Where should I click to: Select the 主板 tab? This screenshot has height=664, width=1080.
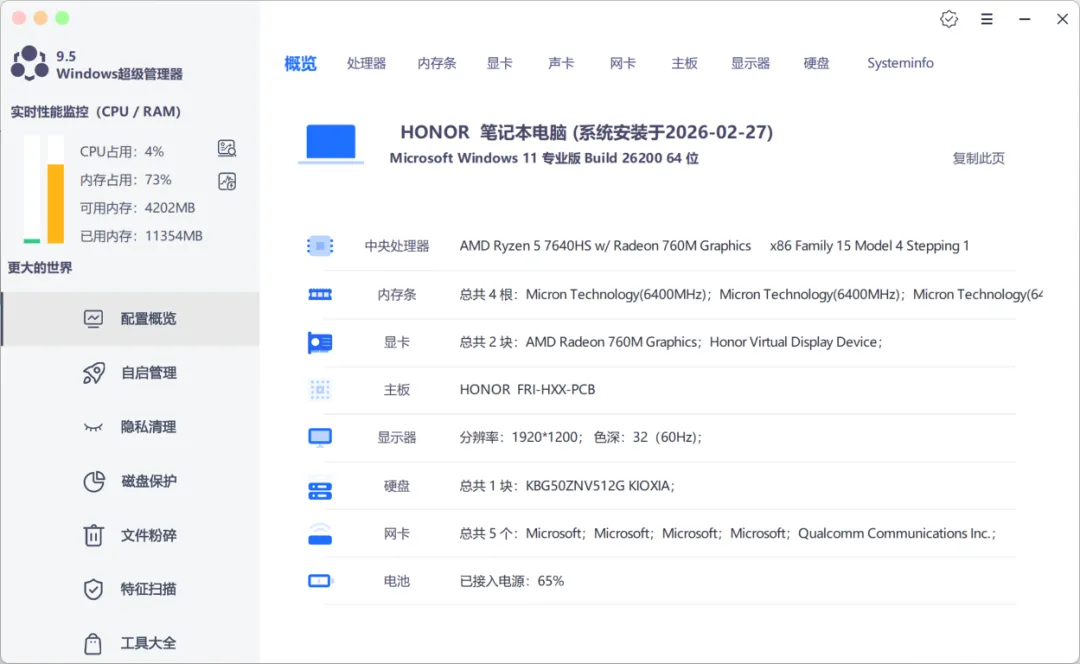click(x=685, y=63)
